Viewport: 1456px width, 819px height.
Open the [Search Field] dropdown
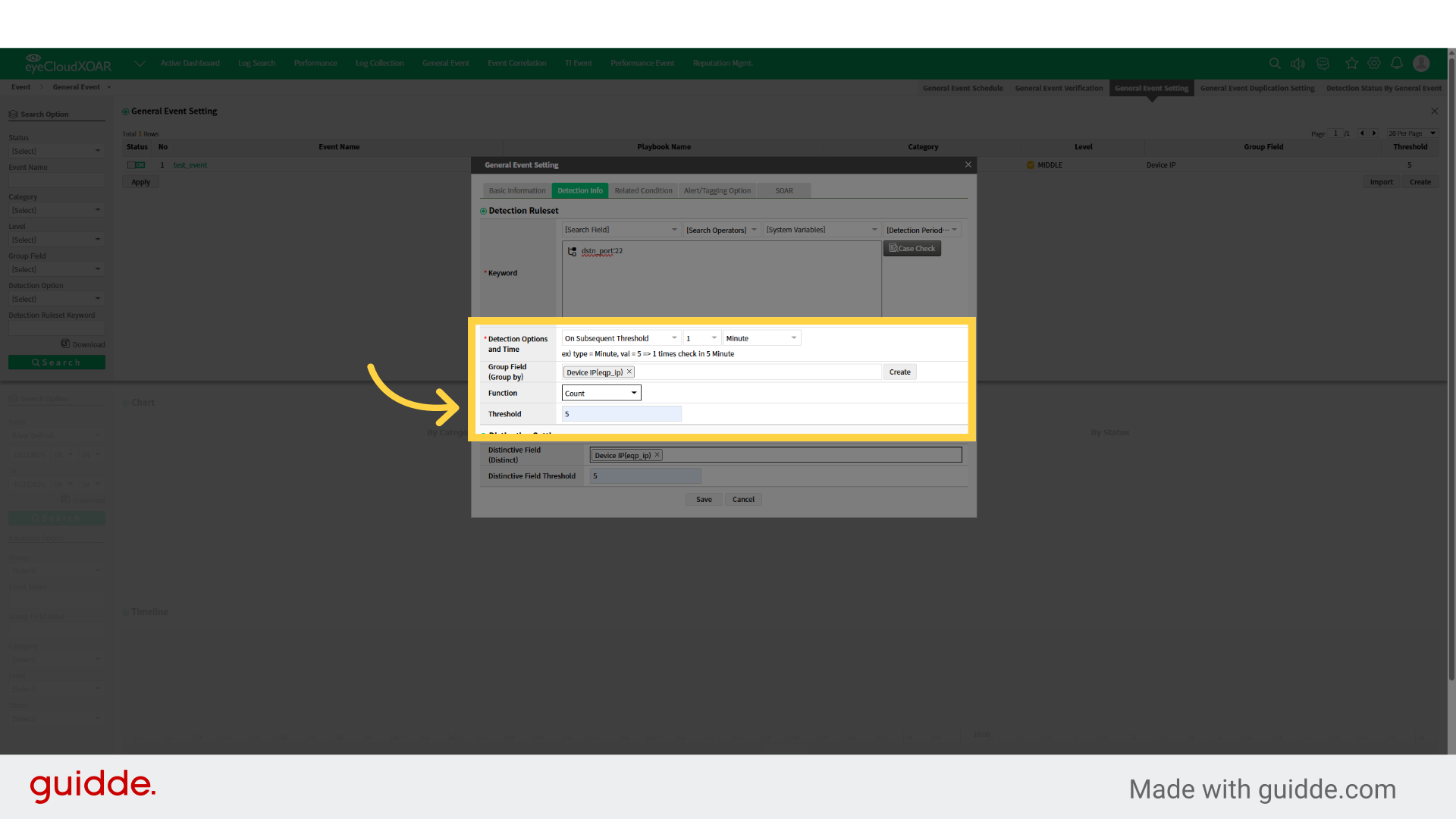tap(620, 229)
